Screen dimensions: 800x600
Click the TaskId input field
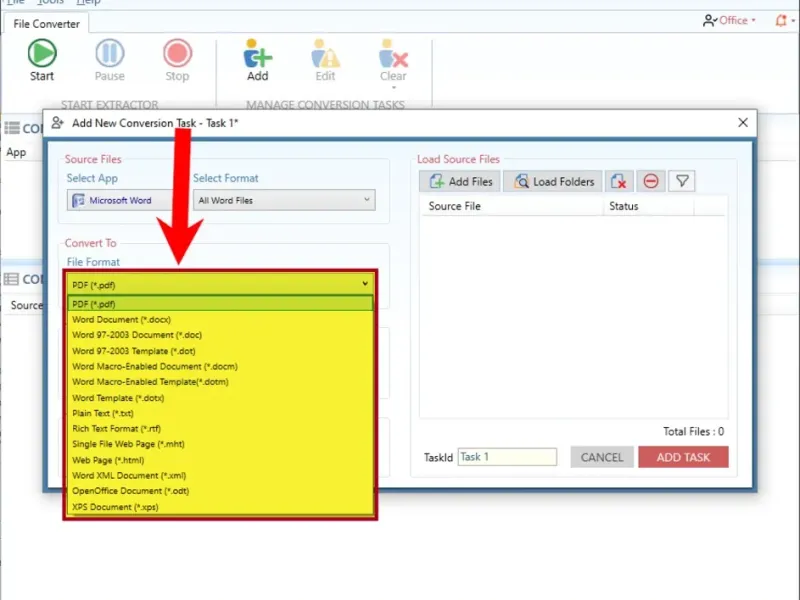[507, 457]
